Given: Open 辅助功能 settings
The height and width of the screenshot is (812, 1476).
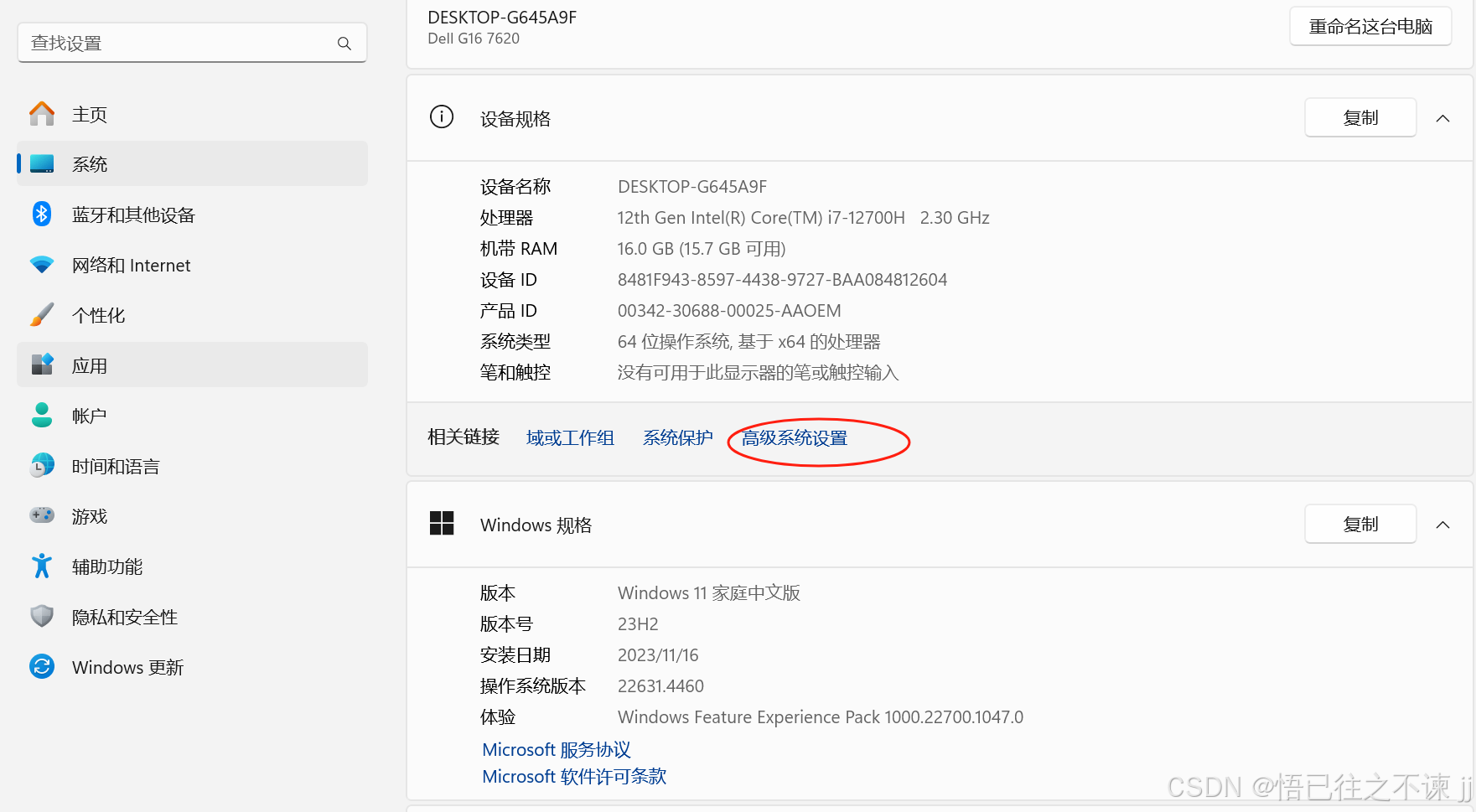Looking at the screenshot, I should point(192,566).
